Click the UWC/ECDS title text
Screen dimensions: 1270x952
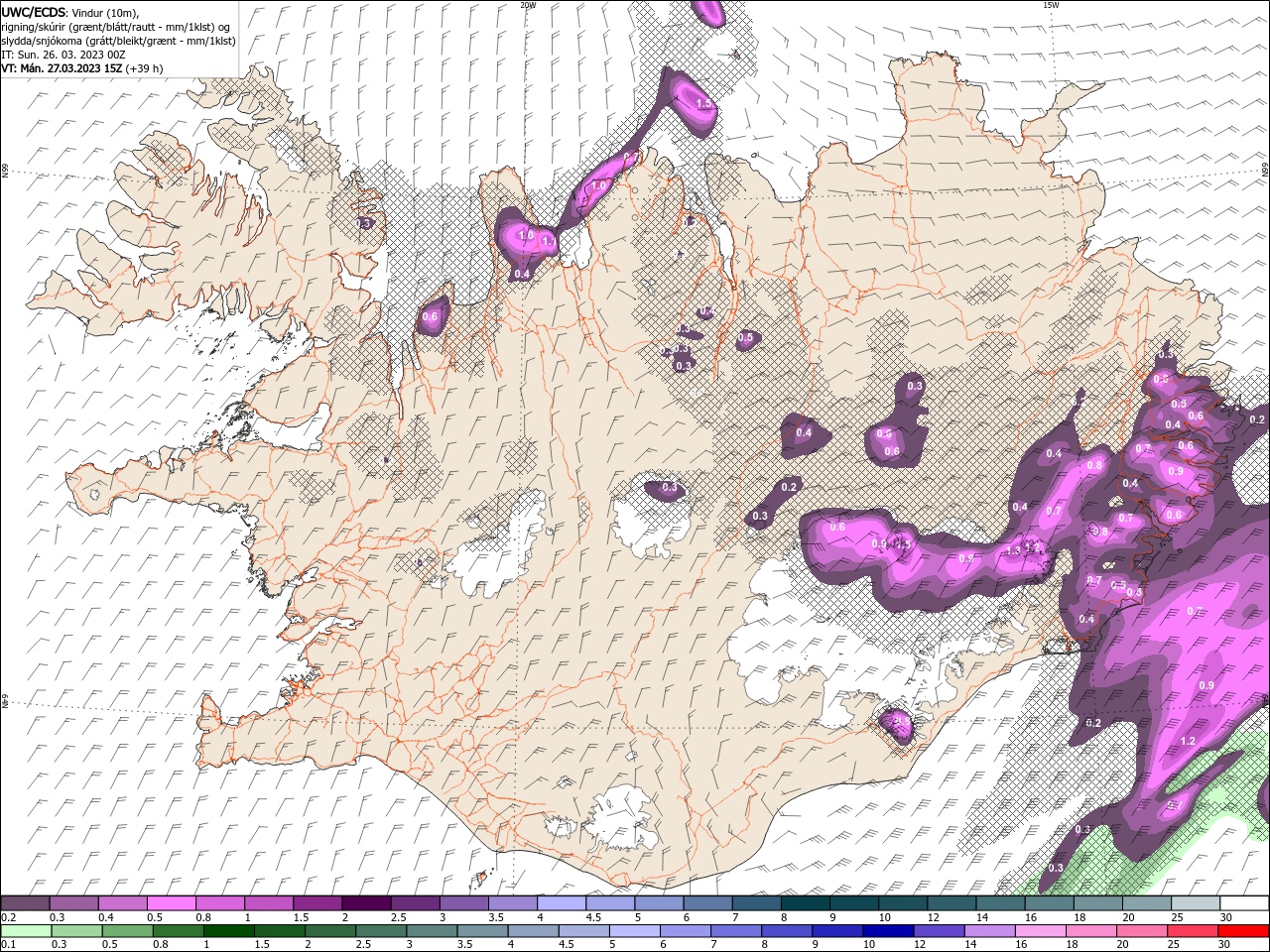[34, 12]
